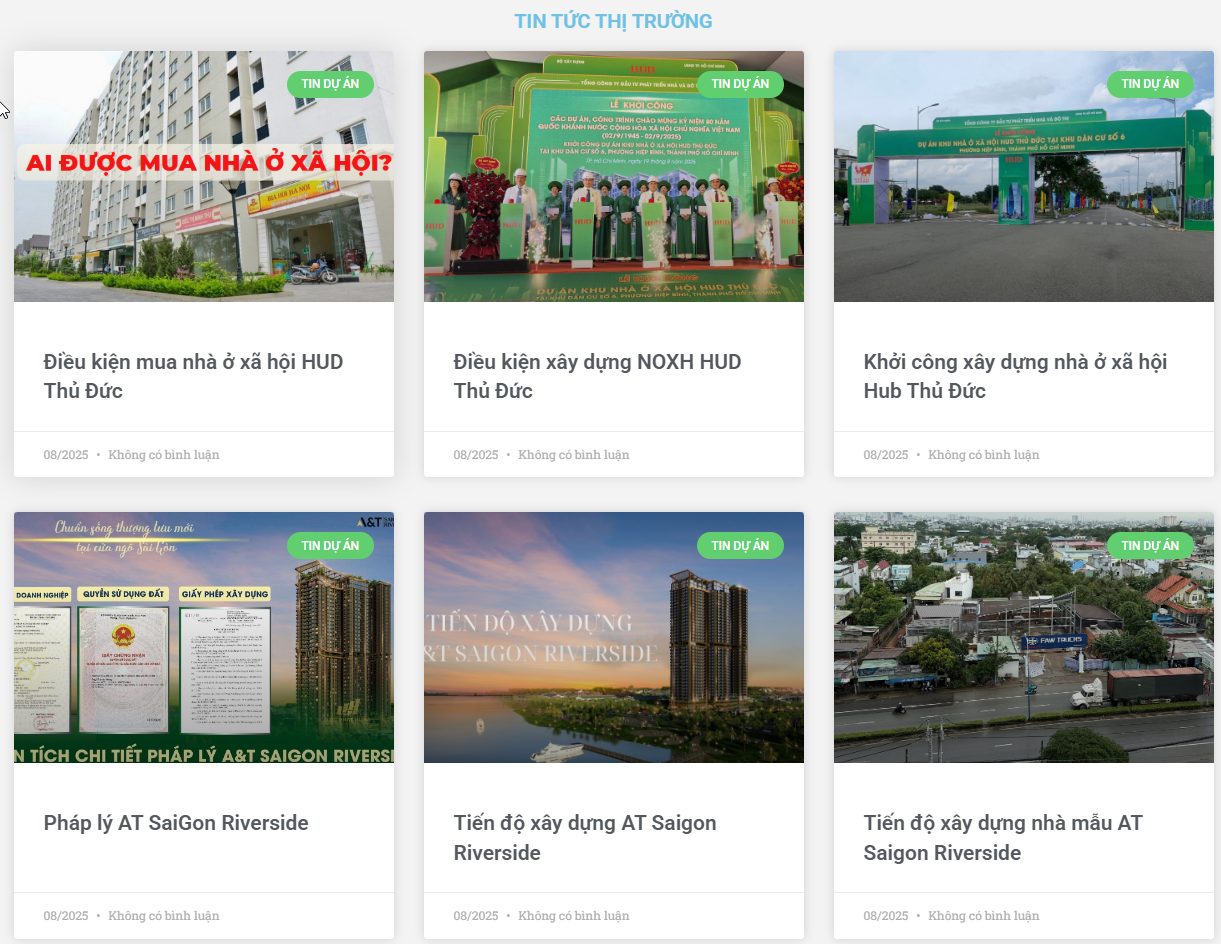The image size is (1221, 944).
Task: Click the green entrance gate project thumbnail
Action: (x=1024, y=176)
